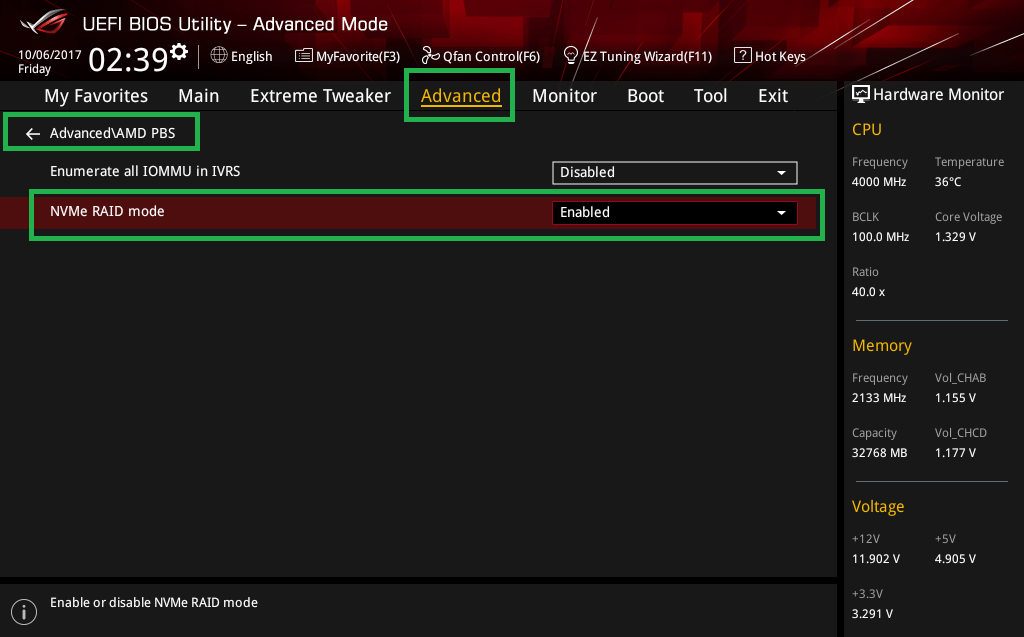Click the 2133 MHz memory frequency value
Viewport: 1024px width, 637px height.
(x=878, y=398)
